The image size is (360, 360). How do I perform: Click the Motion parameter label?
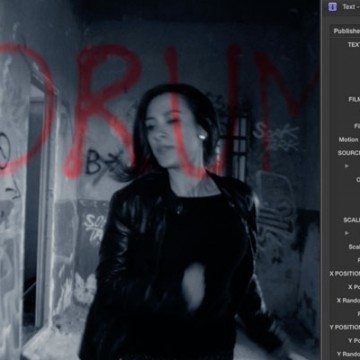tap(349, 140)
